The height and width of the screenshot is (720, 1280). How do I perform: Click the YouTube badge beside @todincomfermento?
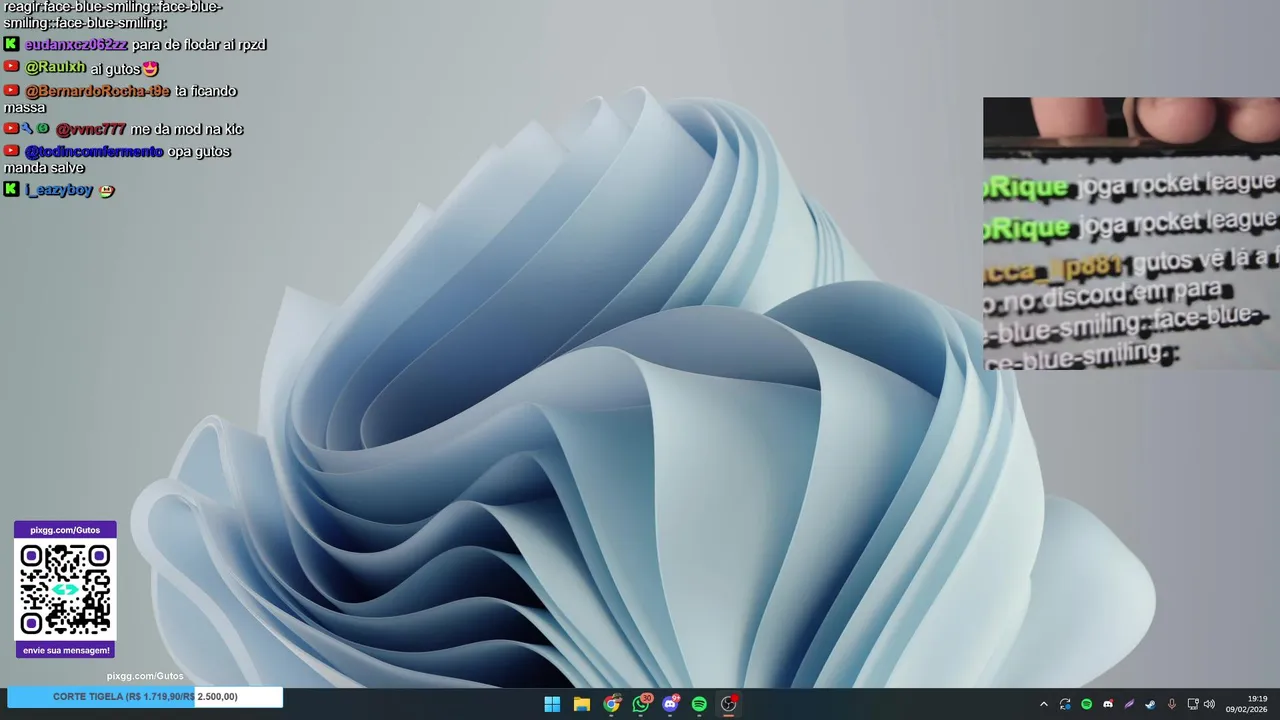[11, 151]
